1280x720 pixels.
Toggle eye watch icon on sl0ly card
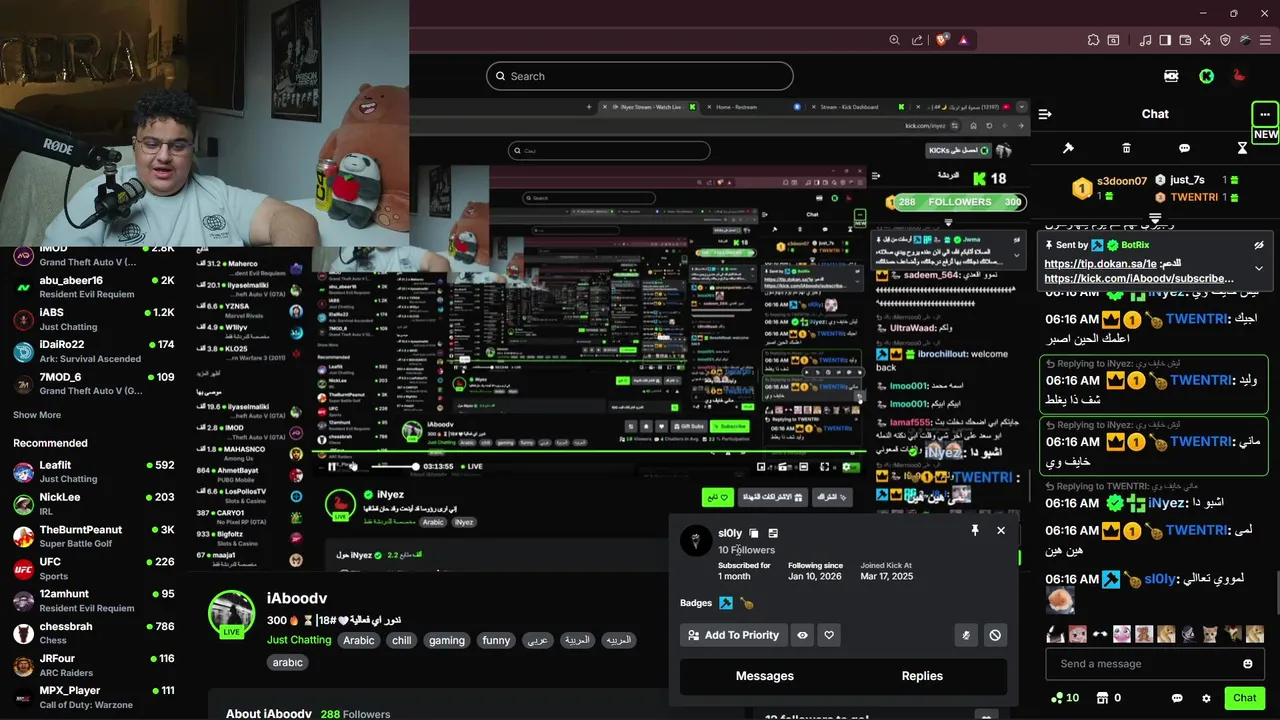[x=802, y=635]
